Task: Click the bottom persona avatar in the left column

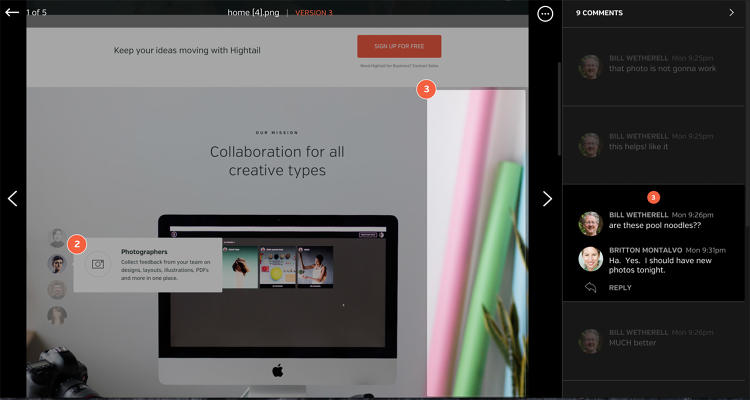Action: 57,316
